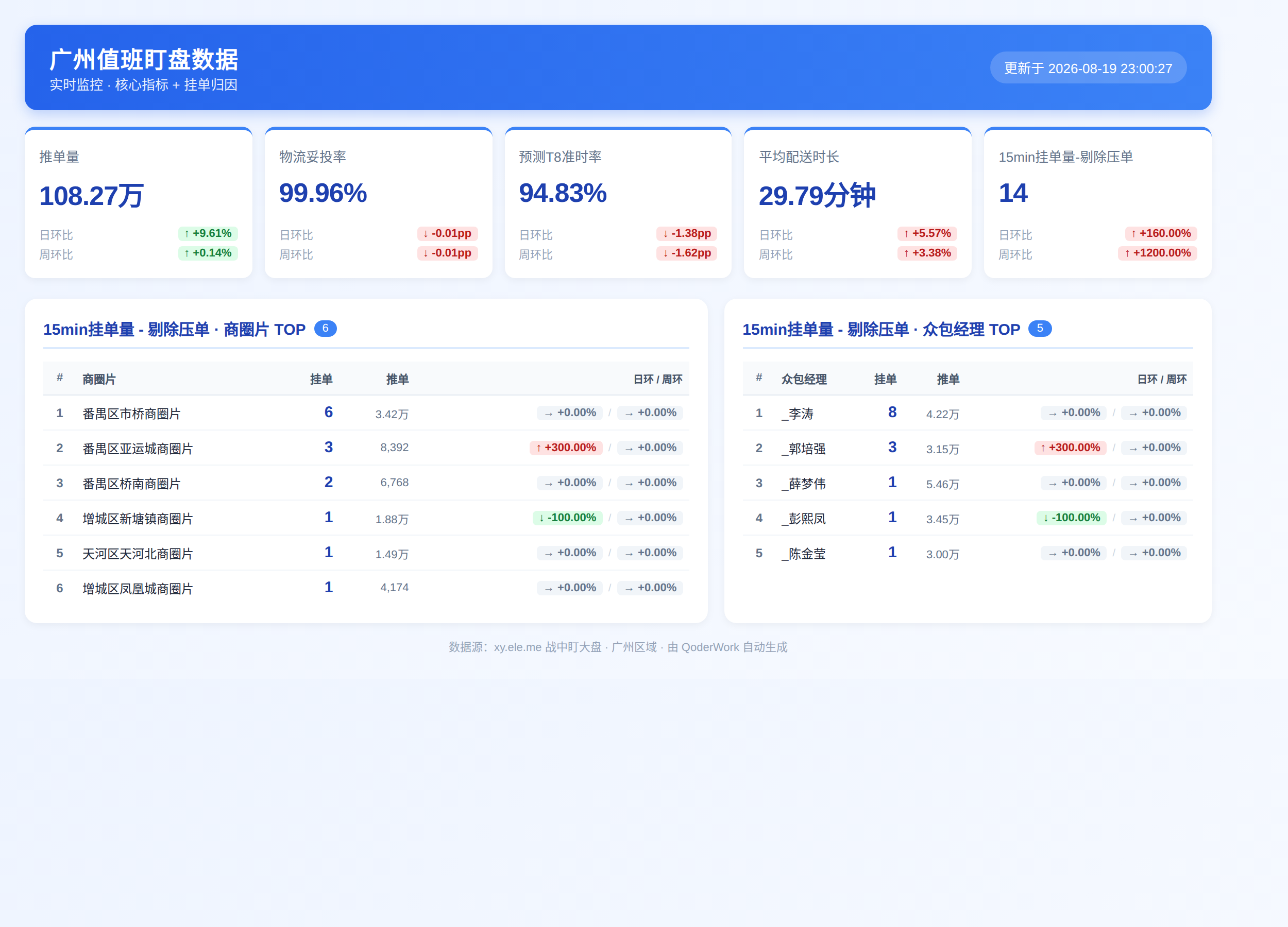
Task: Click 推单 value 6,768
Action: click(x=394, y=483)
